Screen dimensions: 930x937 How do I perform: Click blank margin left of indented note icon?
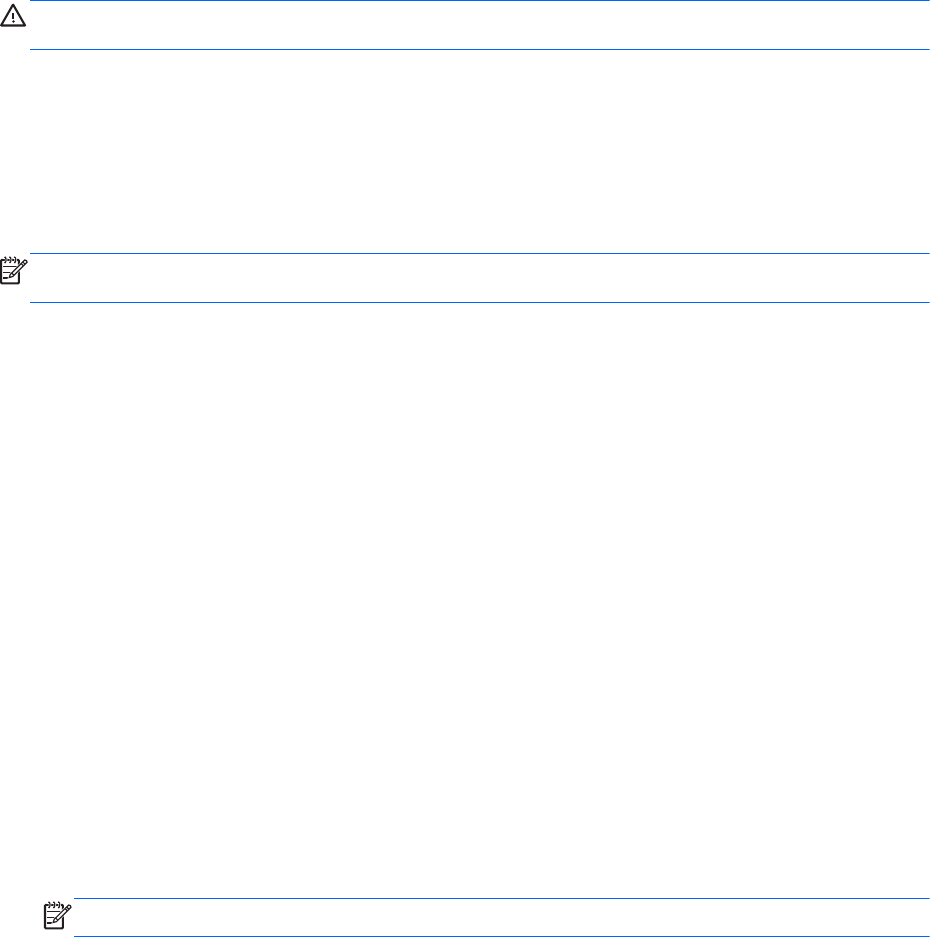click(x=21, y=917)
